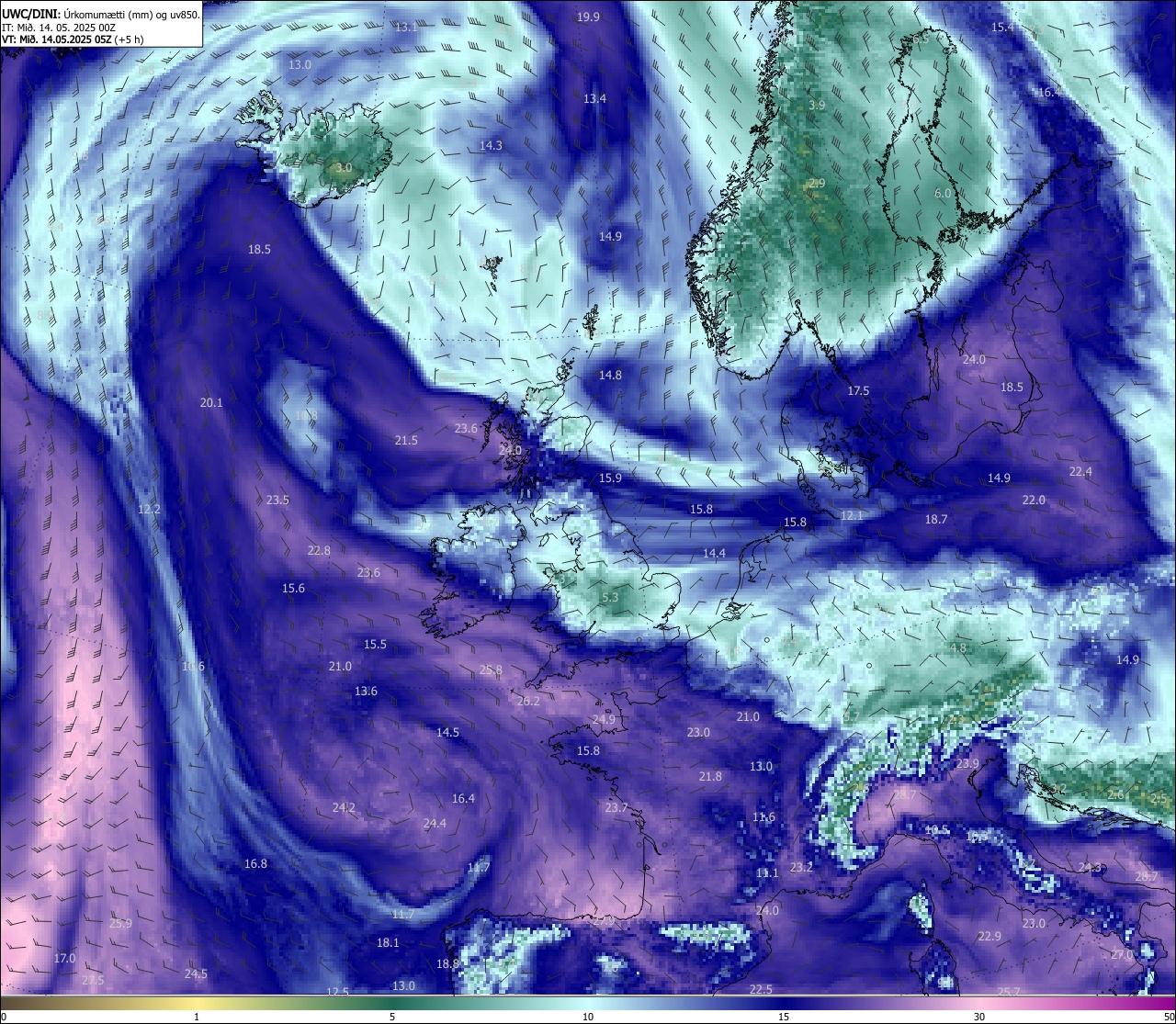
Task: Click the 18.7 value over the Baltic coast
Action: coord(935,520)
